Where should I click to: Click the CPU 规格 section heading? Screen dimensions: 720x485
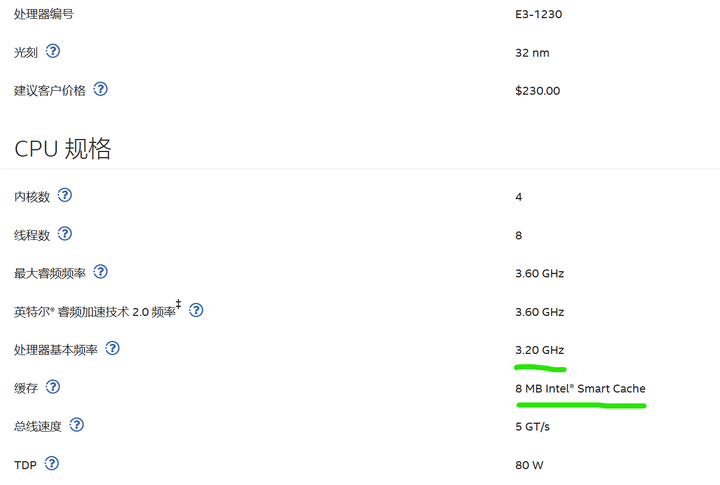pos(62,149)
